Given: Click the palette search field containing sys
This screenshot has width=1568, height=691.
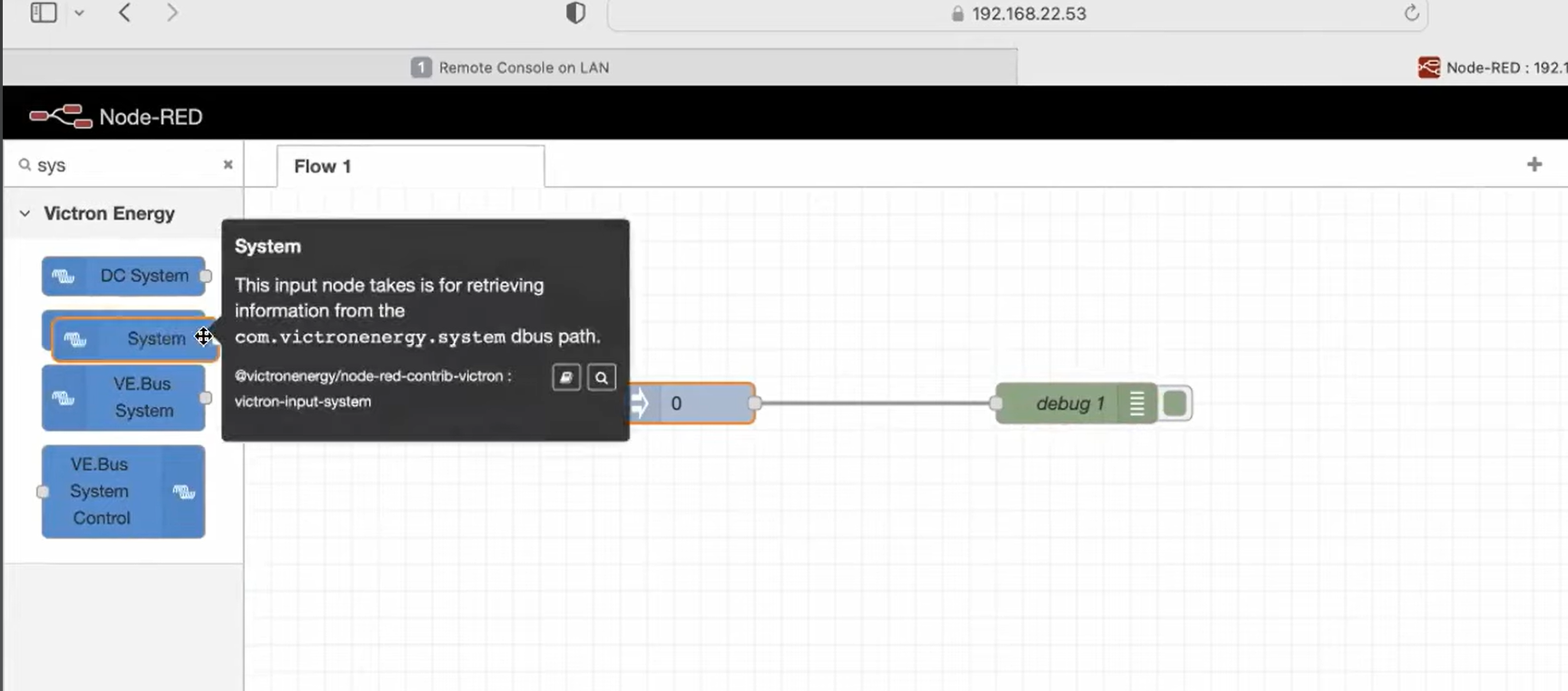Looking at the screenshot, I should [123, 165].
